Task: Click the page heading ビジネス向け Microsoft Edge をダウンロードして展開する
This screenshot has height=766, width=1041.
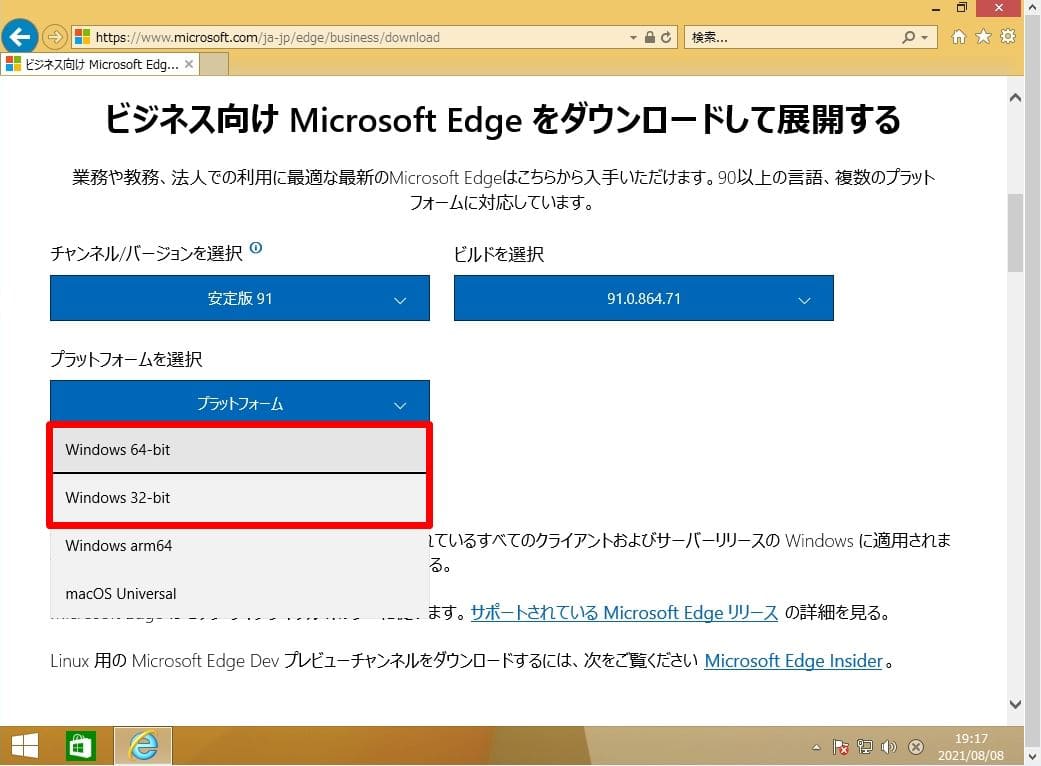Action: pyautogui.click(x=503, y=120)
